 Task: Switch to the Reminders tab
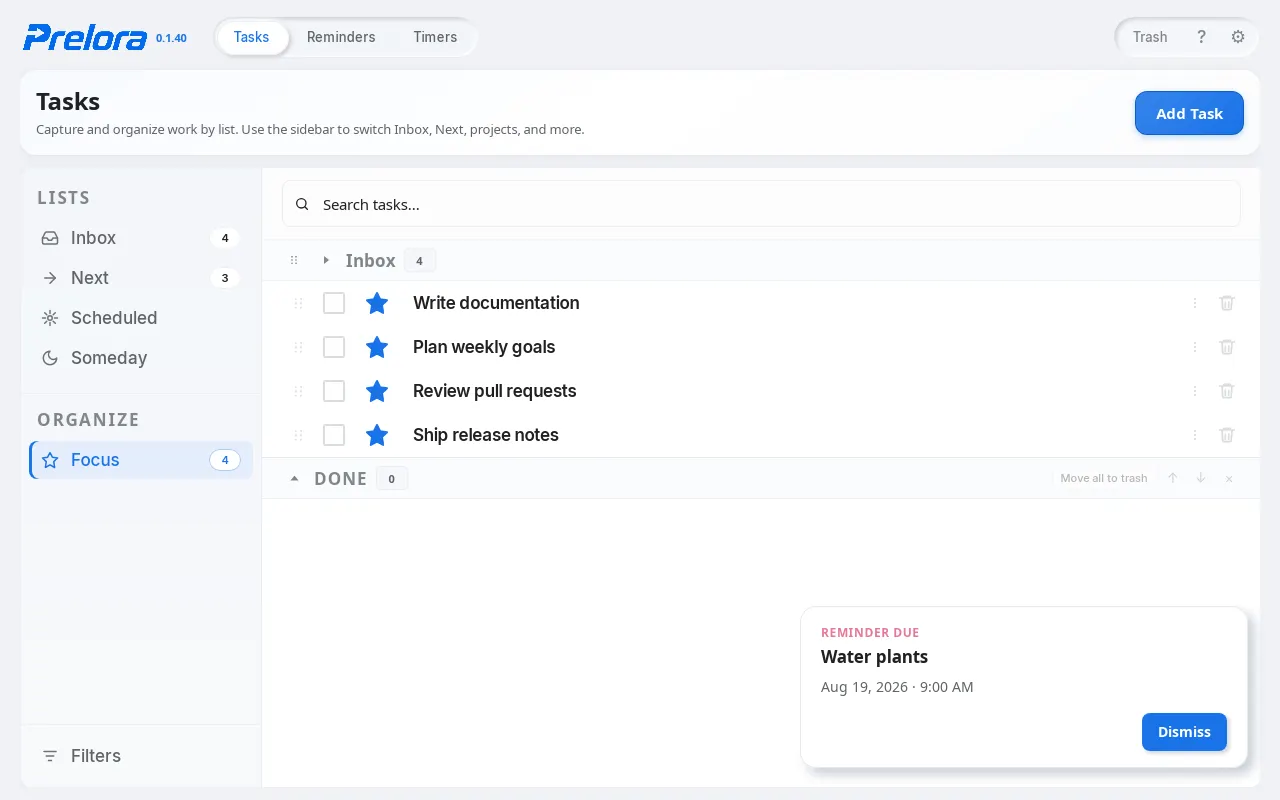click(341, 37)
